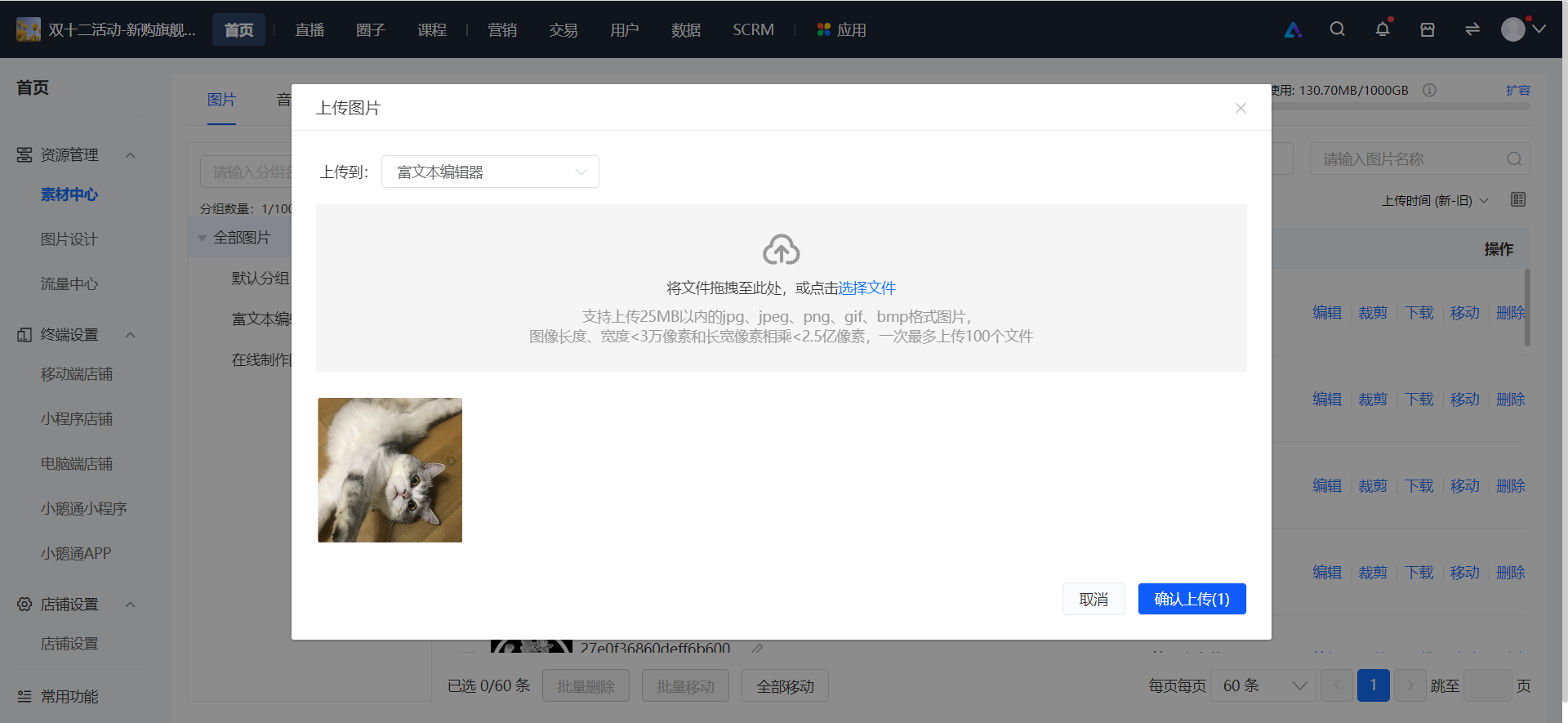
Task: Open the 上传时间 (新-旧) sort dropdown
Action: pos(1435,200)
